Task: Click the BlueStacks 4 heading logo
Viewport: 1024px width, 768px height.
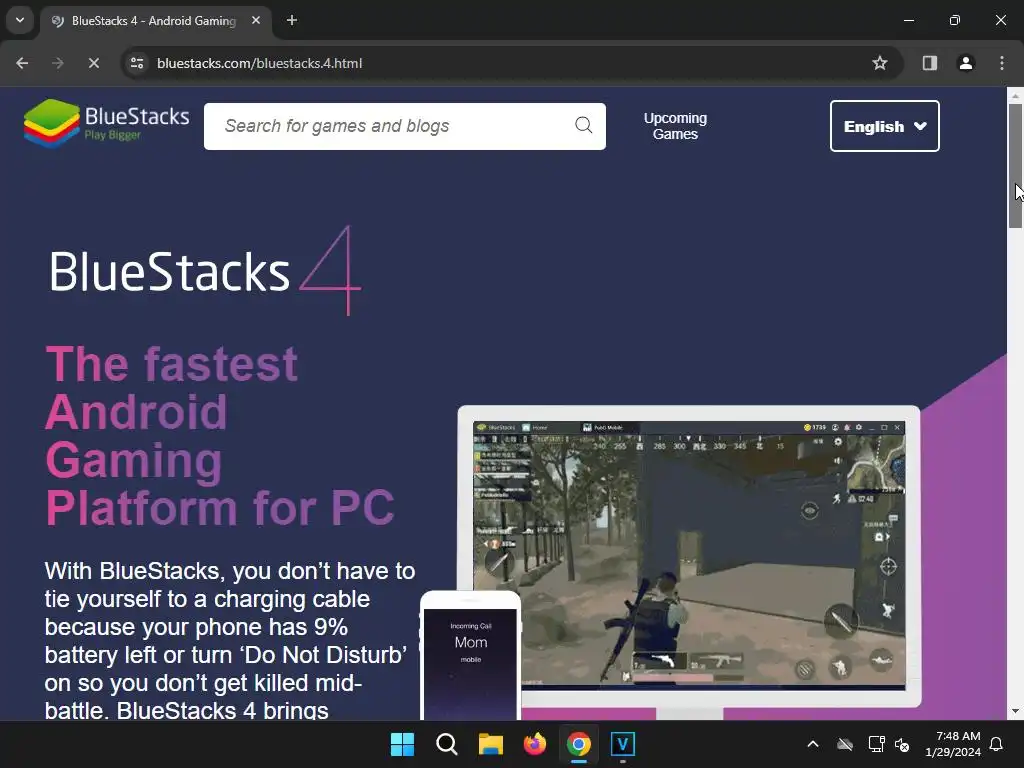Action: click(205, 270)
